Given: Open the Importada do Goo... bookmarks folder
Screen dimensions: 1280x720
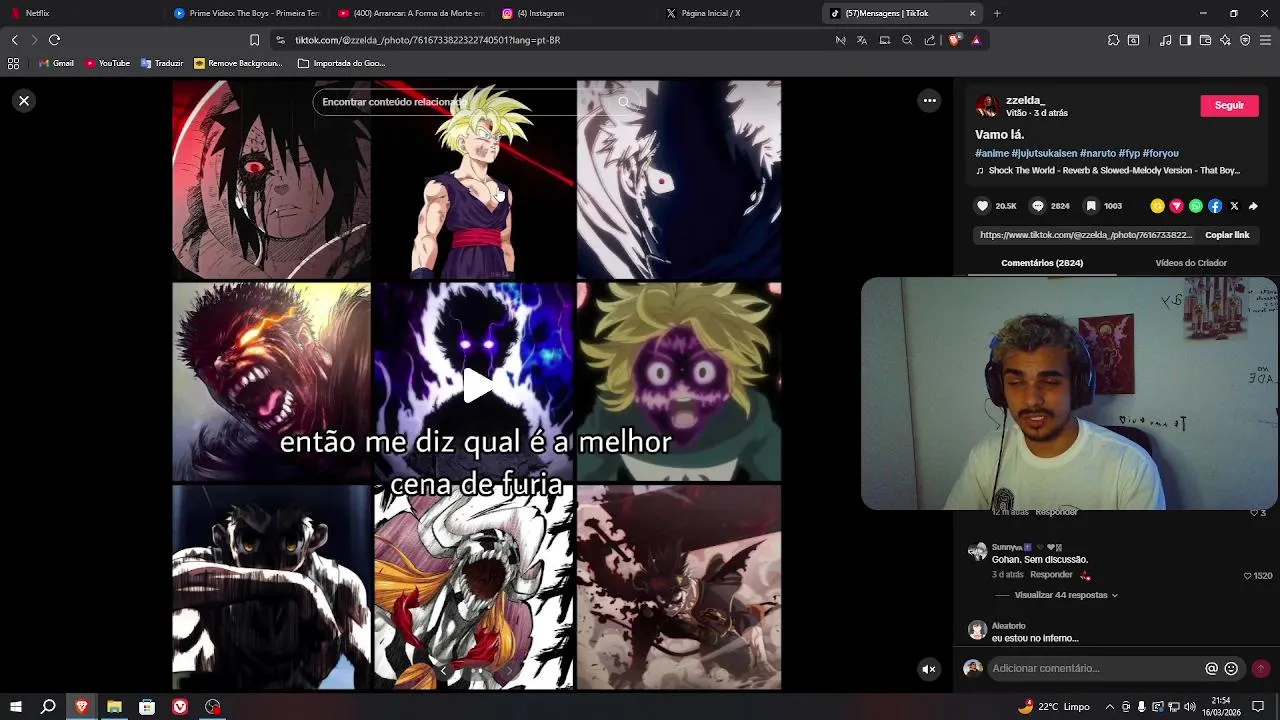Looking at the screenshot, I should click(x=341, y=63).
